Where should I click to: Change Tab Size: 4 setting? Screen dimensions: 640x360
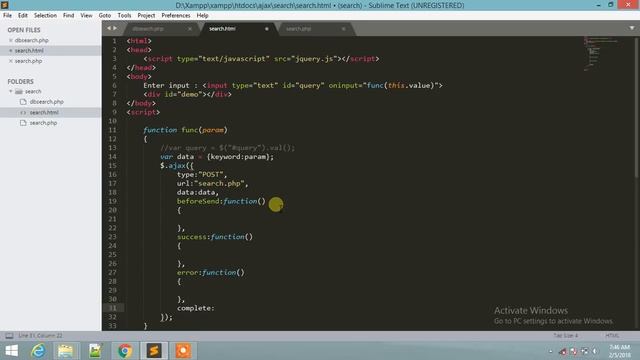(x=565, y=336)
